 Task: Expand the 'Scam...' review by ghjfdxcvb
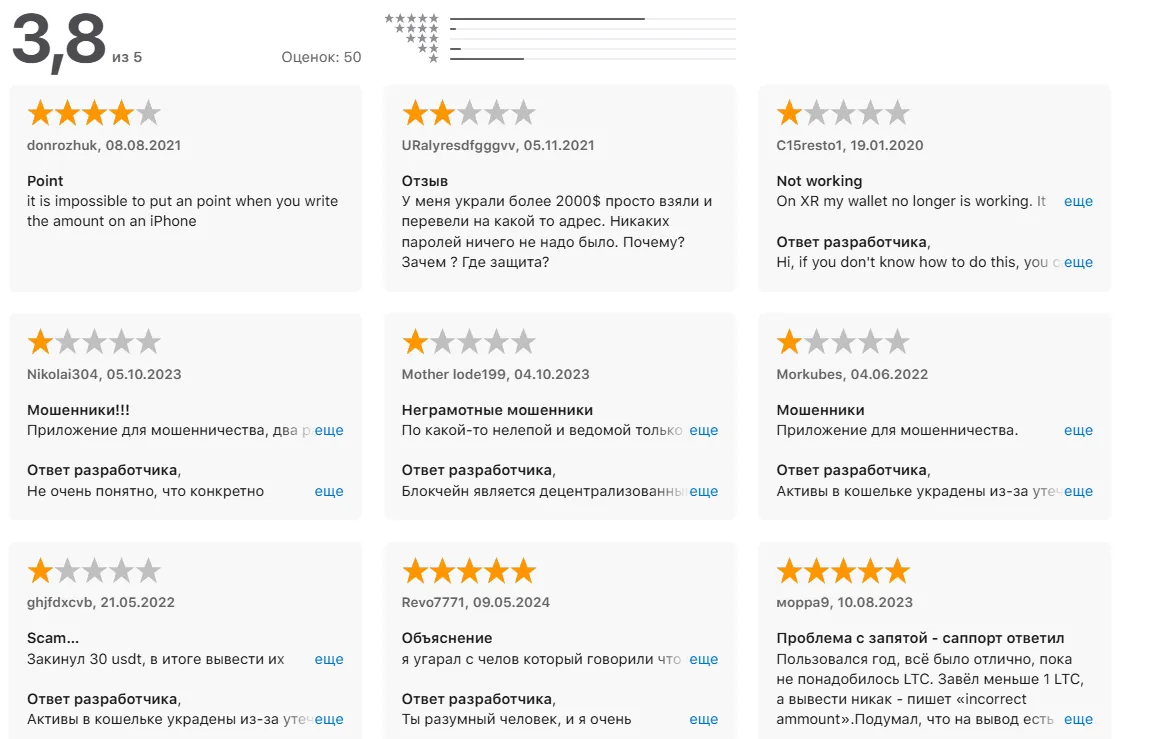[x=329, y=659]
